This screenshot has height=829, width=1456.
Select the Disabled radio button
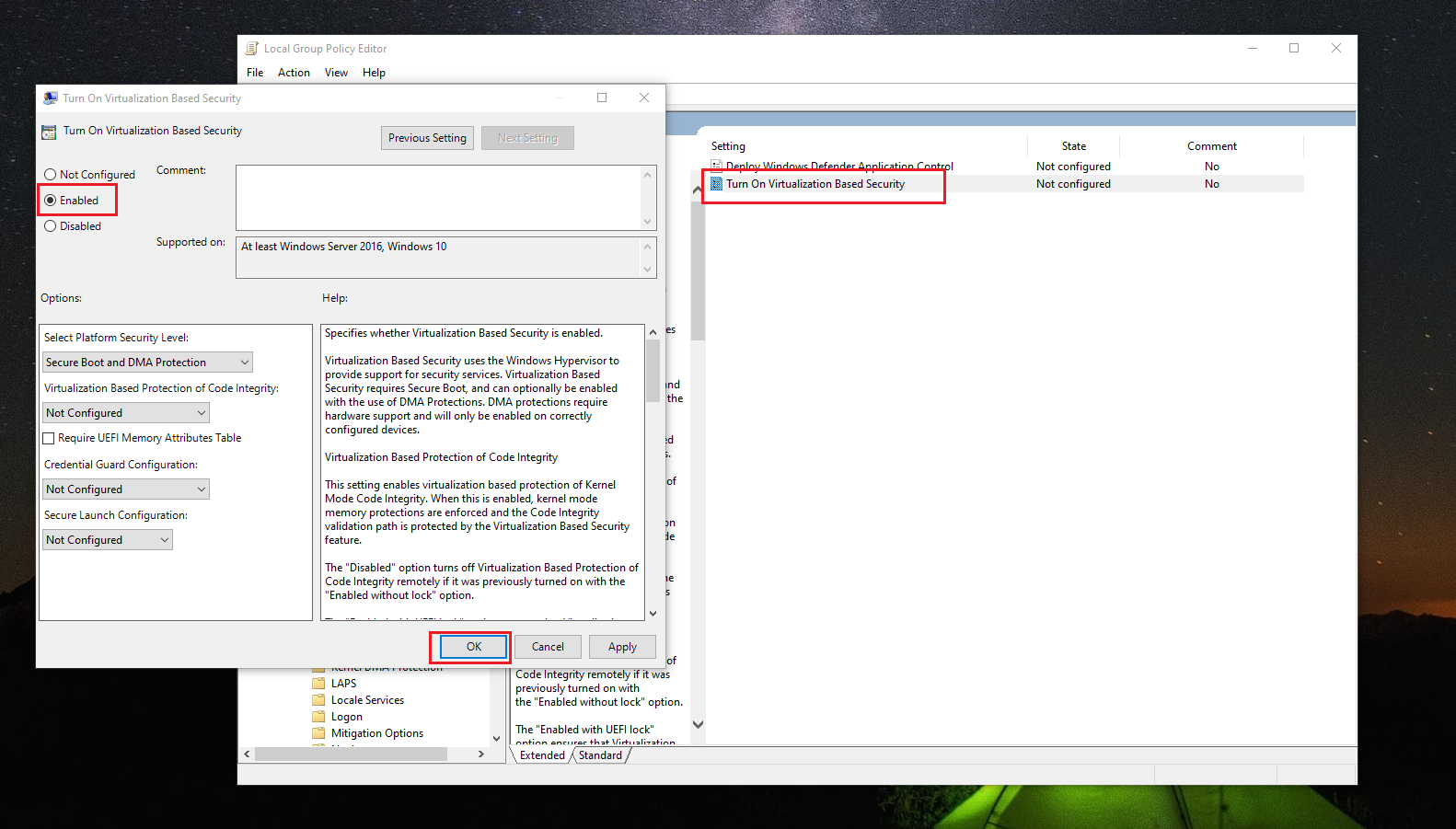[x=51, y=226]
